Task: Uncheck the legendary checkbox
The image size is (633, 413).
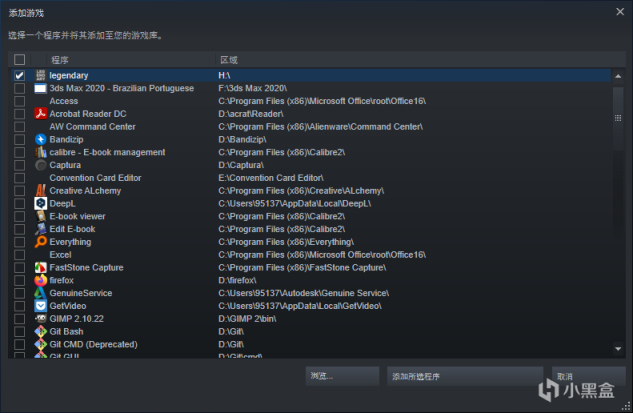Action: (19, 75)
